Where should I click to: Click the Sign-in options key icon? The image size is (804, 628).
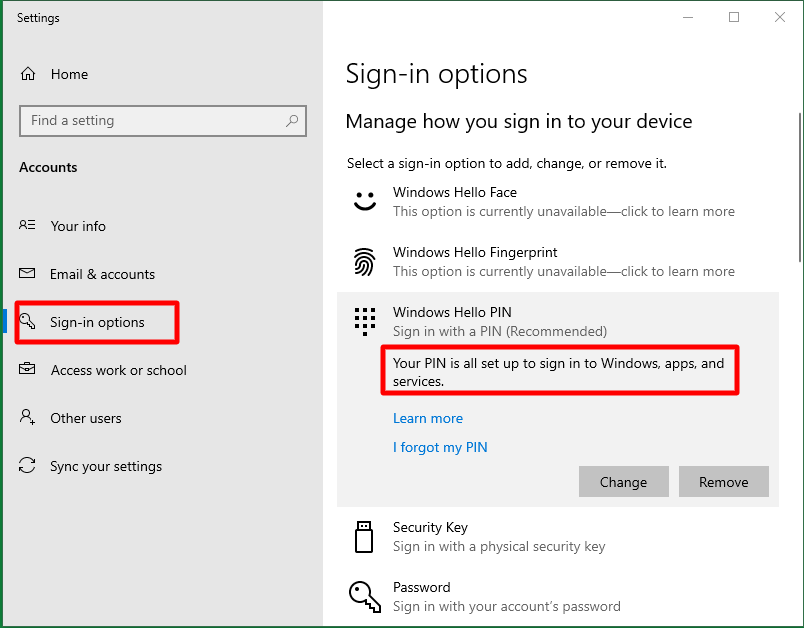pyautogui.click(x=27, y=321)
